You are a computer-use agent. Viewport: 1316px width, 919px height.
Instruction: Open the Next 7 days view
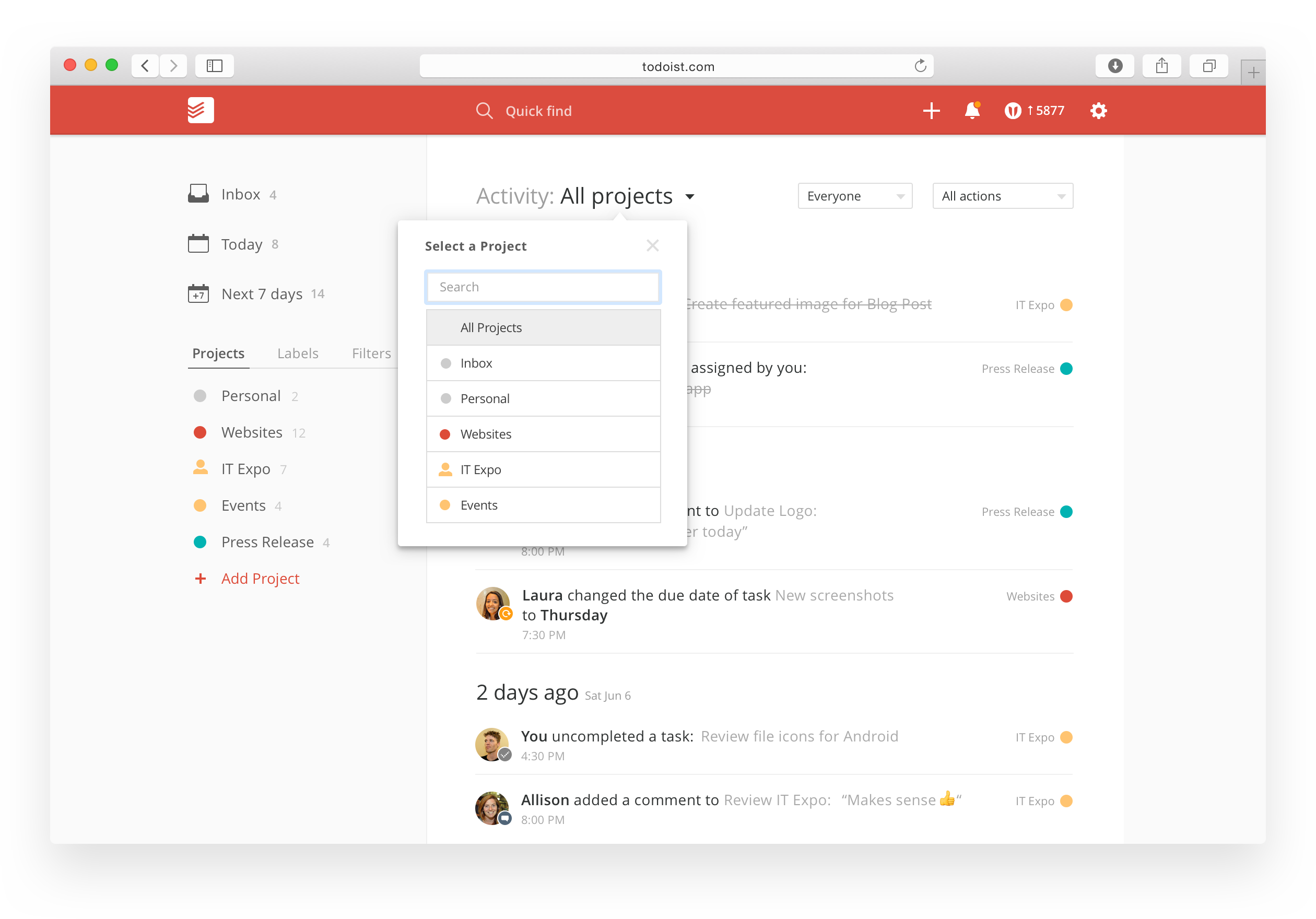[256, 294]
